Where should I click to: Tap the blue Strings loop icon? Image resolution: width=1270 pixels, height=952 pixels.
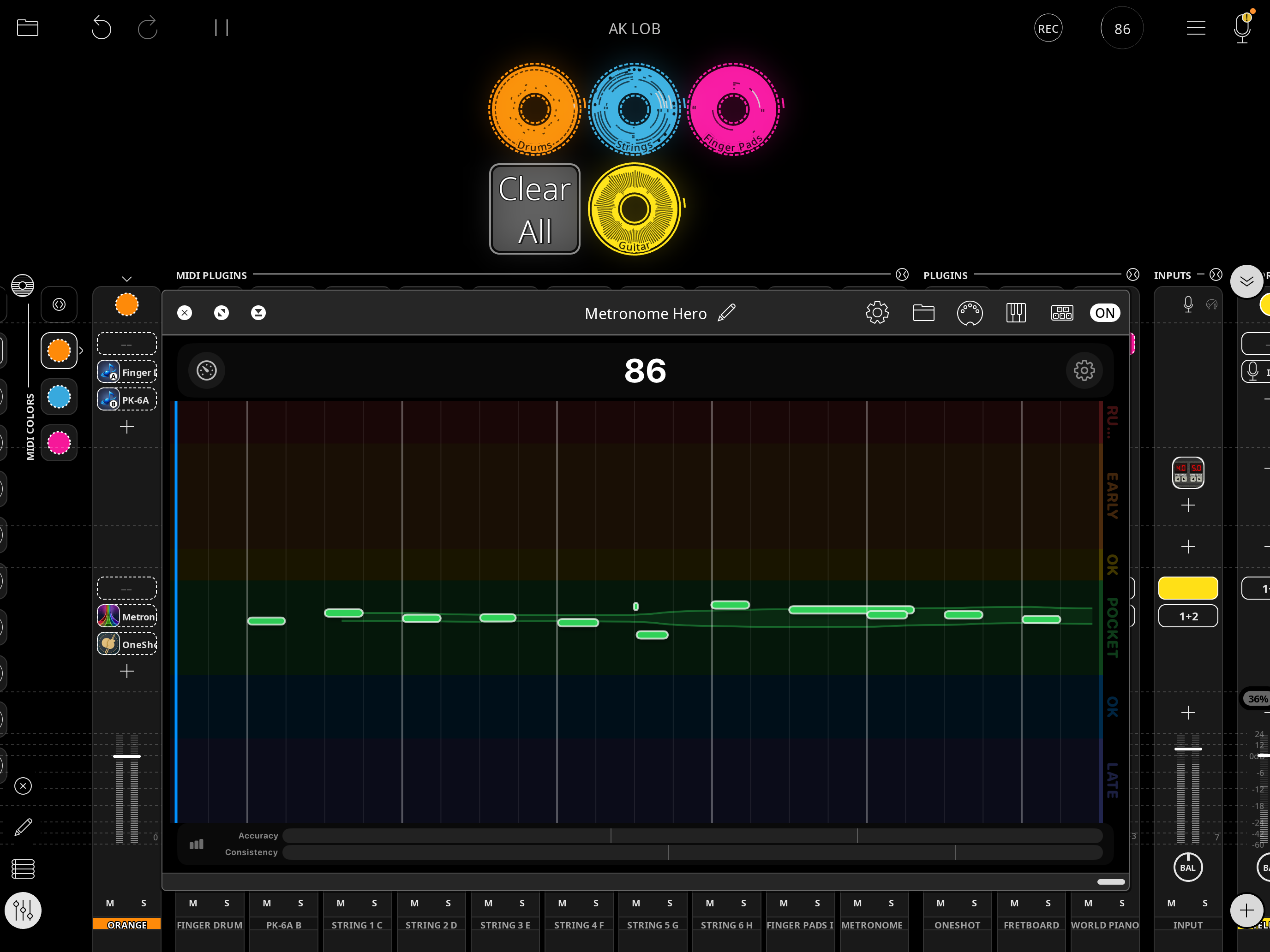coord(634,108)
